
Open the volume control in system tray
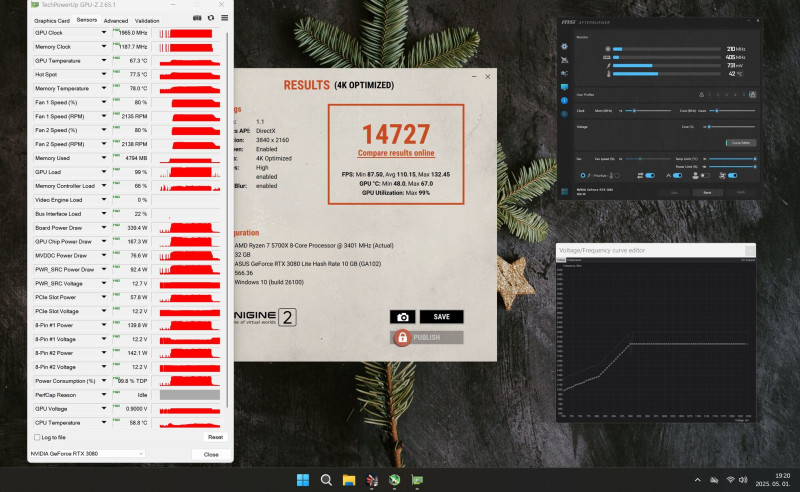[x=743, y=480]
